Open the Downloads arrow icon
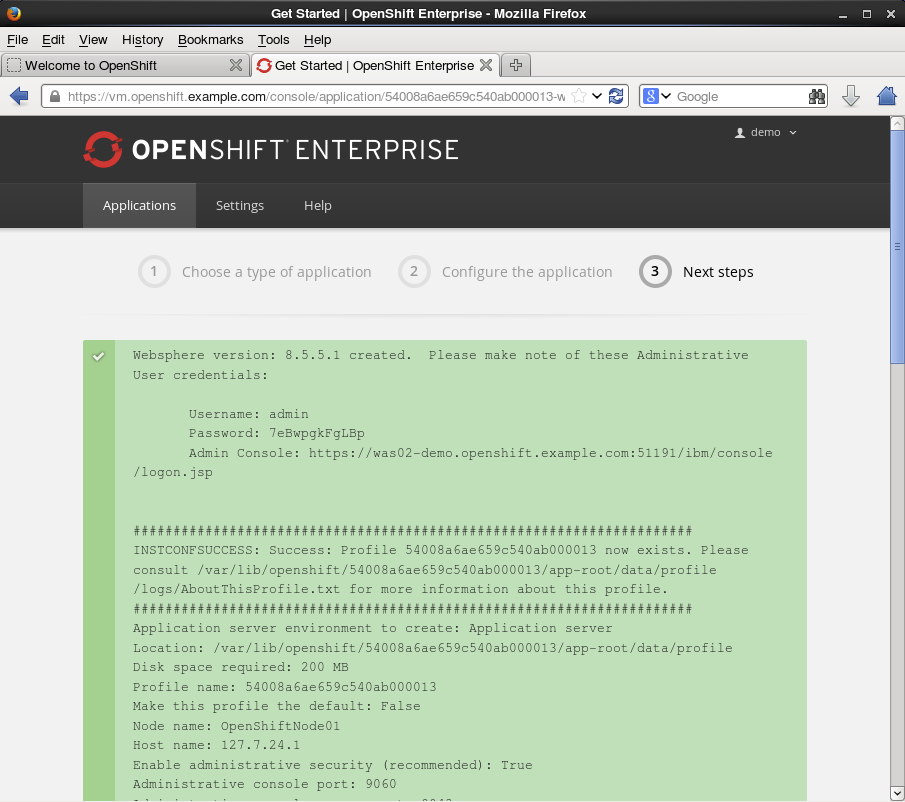The image size is (905, 802). [x=851, y=96]
